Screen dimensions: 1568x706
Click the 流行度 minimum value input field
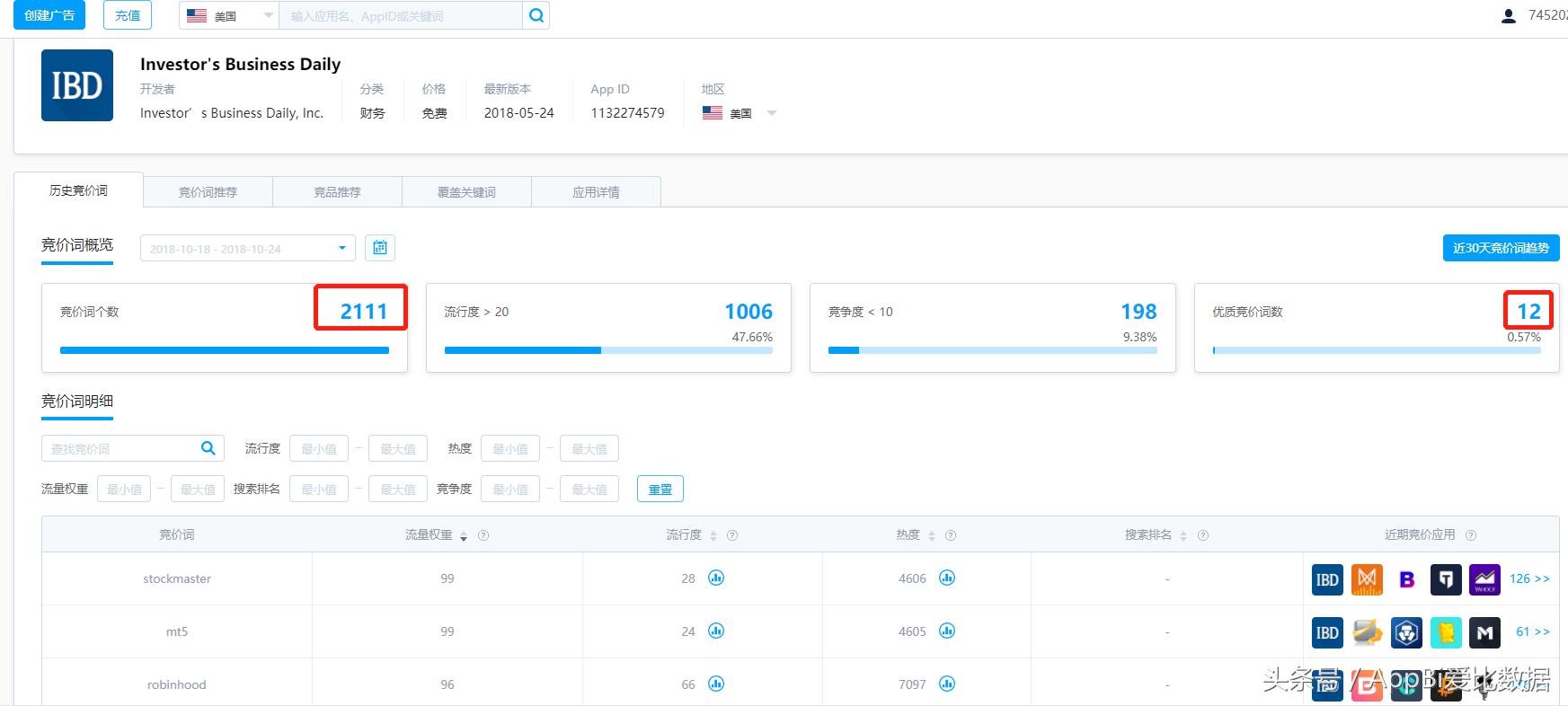click(x=319, y=449)
